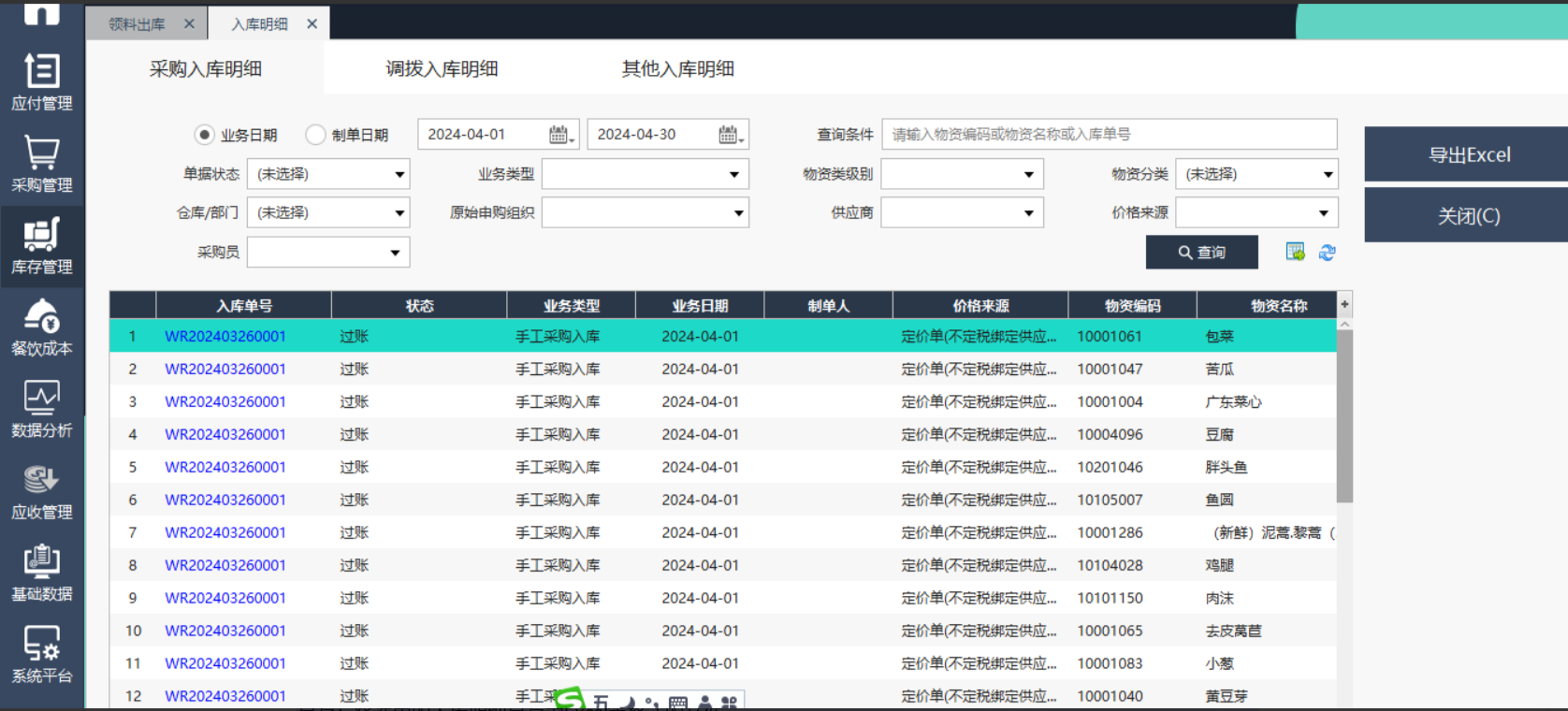Click the 查询条件 search input field
The height and width of the screenshot is (711, 1568).
1109,135
